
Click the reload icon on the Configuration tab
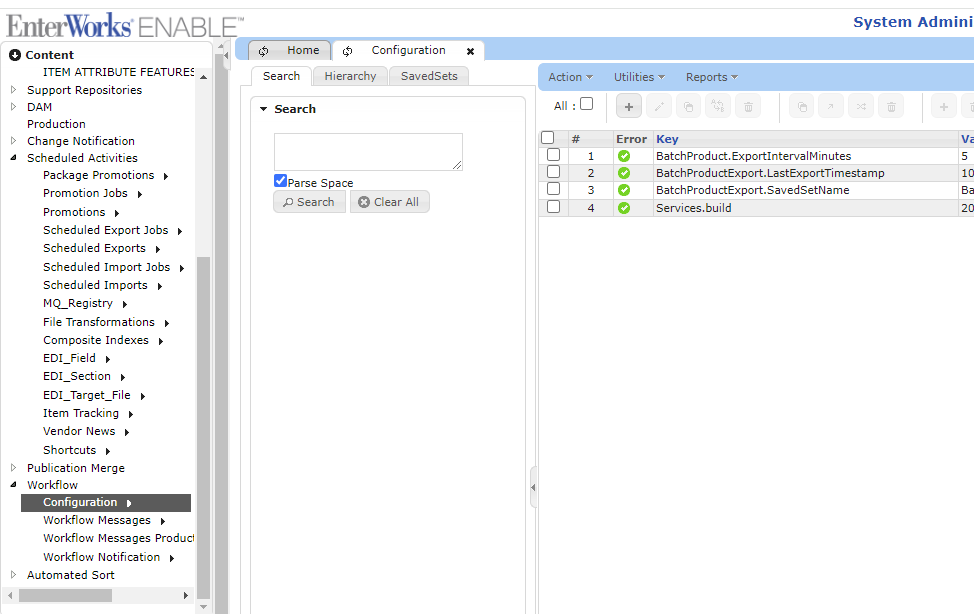click(347, 51)
